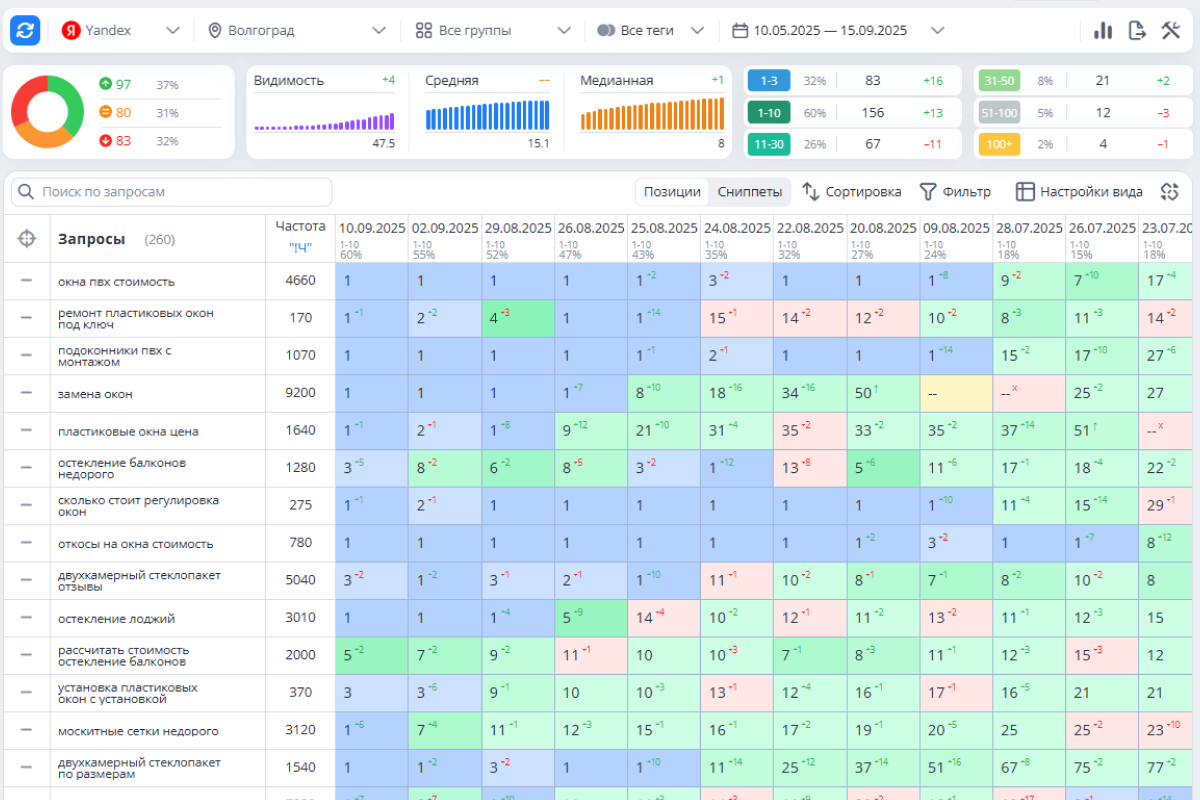Viewport: 1200px width, 800px height.
Task: Toggle the 1-3 position range filter
Action: pyautogui.click(x=769, y=81)
